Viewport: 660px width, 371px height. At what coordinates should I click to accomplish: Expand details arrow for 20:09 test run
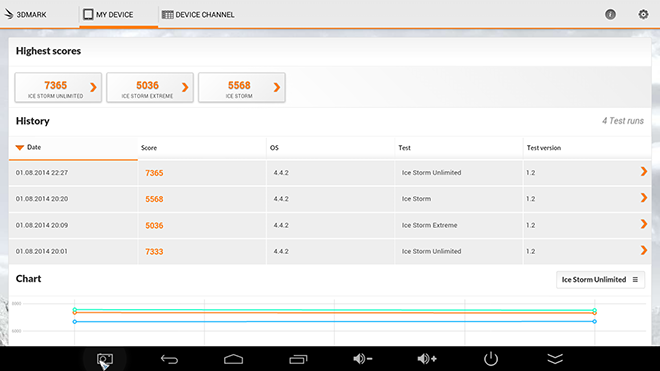coord(644,224)
